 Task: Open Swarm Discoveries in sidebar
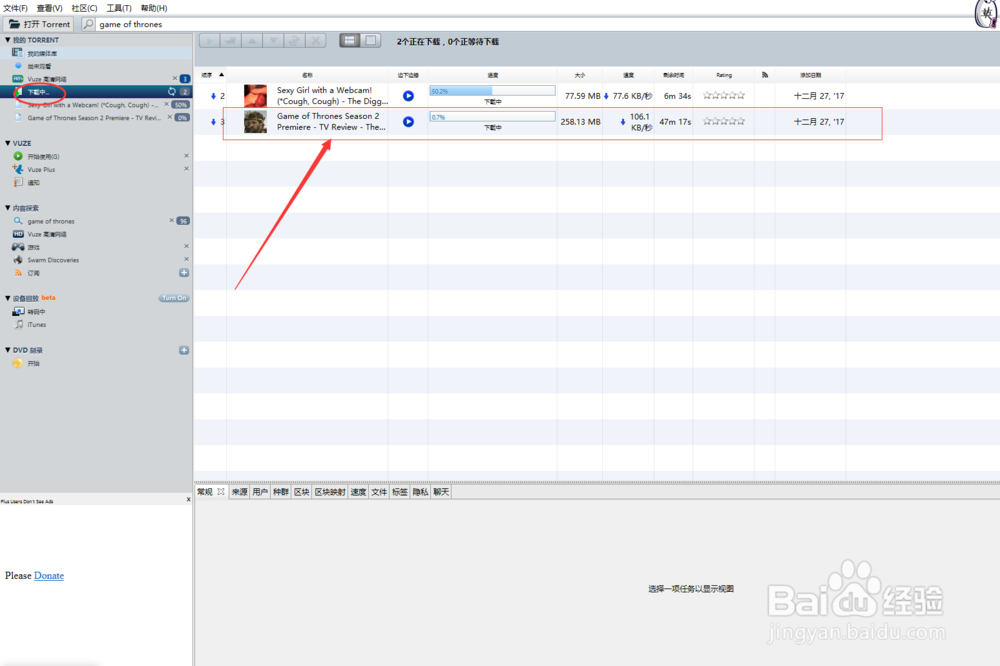(52, 260)
